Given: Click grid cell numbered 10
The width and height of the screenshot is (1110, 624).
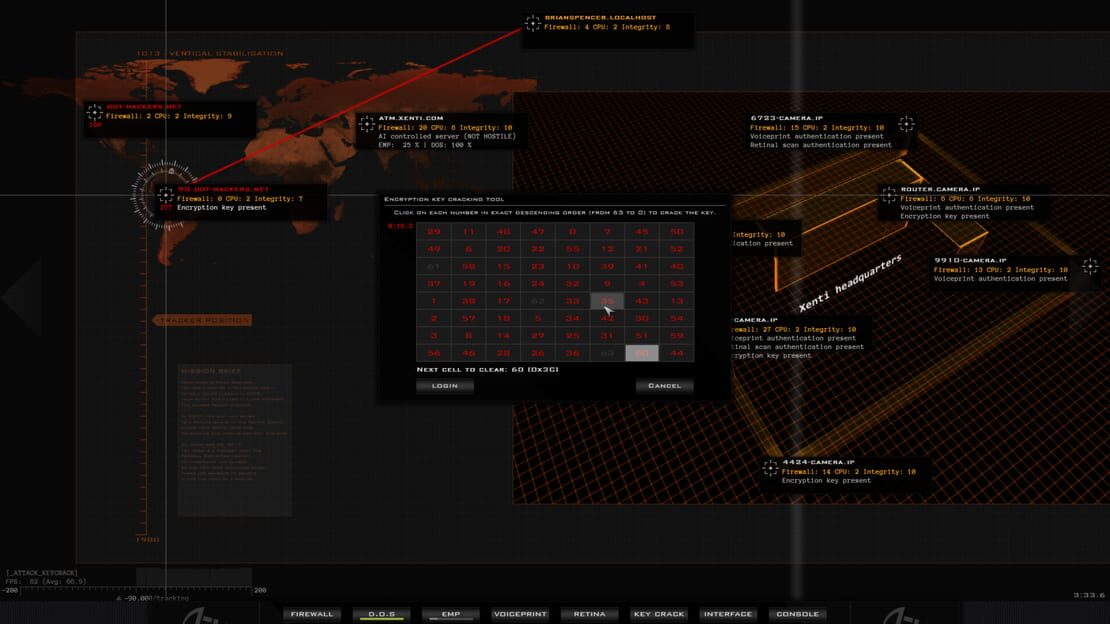Looking at the screenshot, I should [572, 266].
